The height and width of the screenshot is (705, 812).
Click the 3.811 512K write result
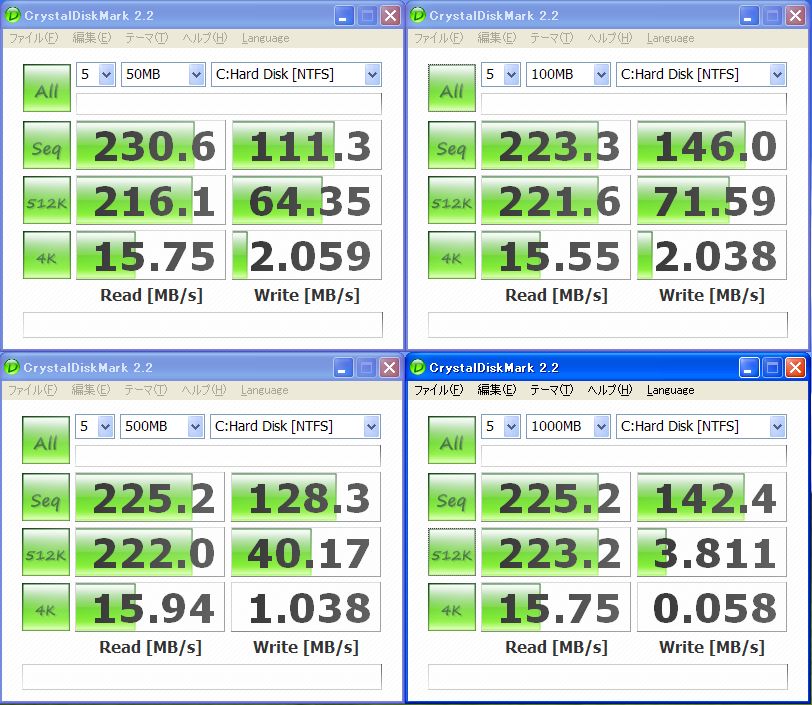712,552
